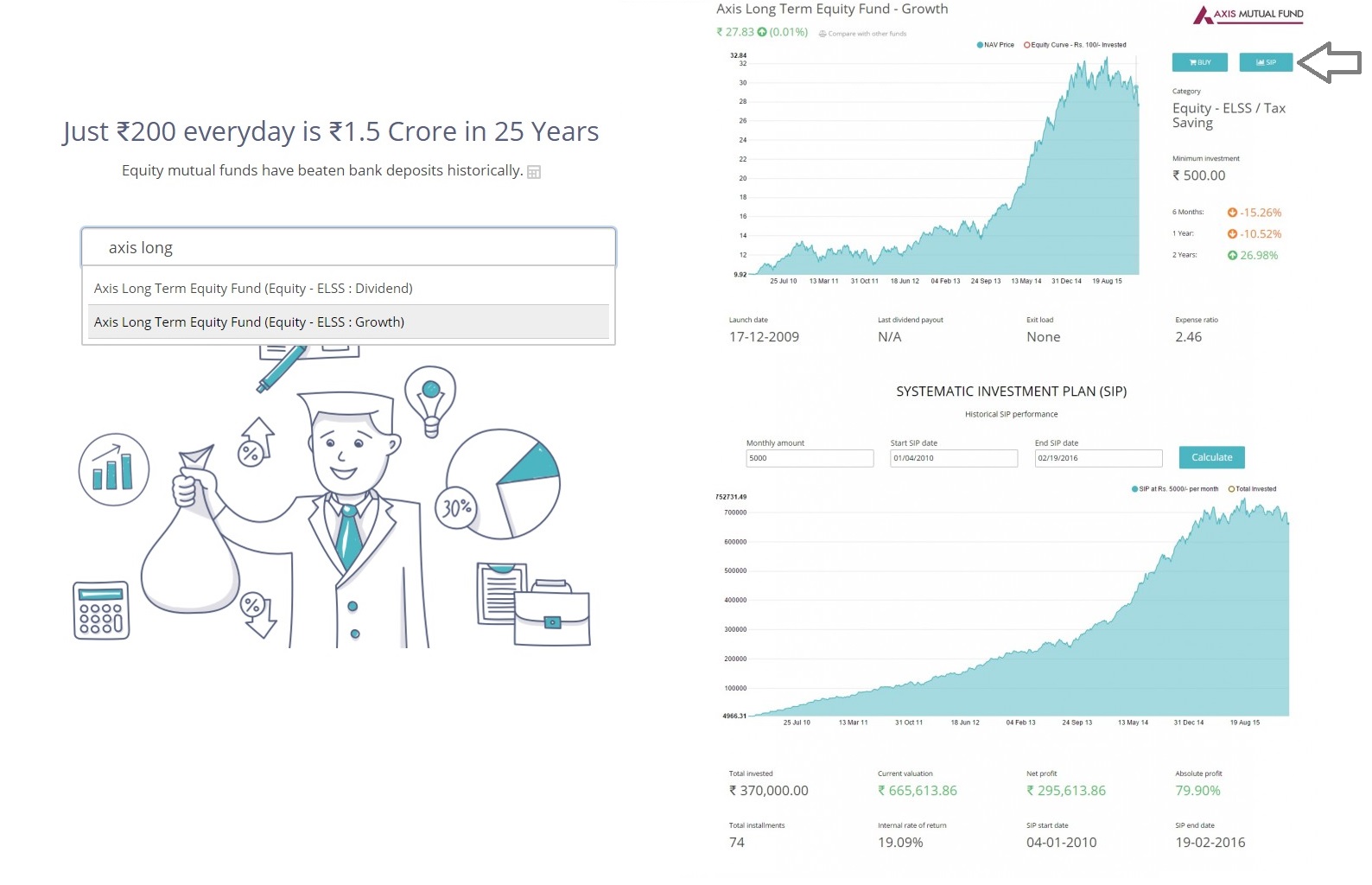The width and height of the screenshot is (1372, 885).
Task: Select Axis Long Term Equity Fund Growth suggestion
Action: click(x=348, y=322)
